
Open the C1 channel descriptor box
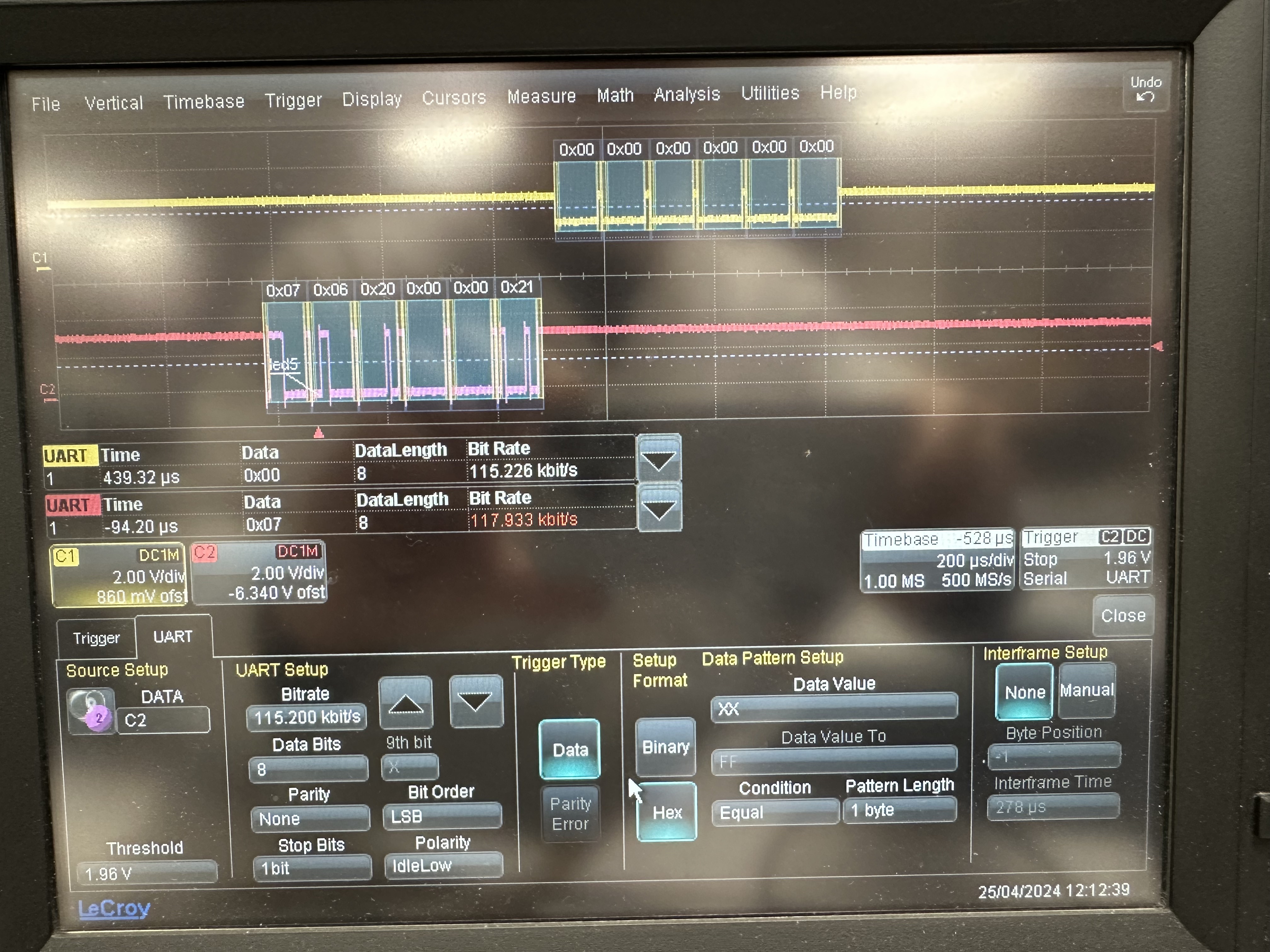tap(119, 575)
